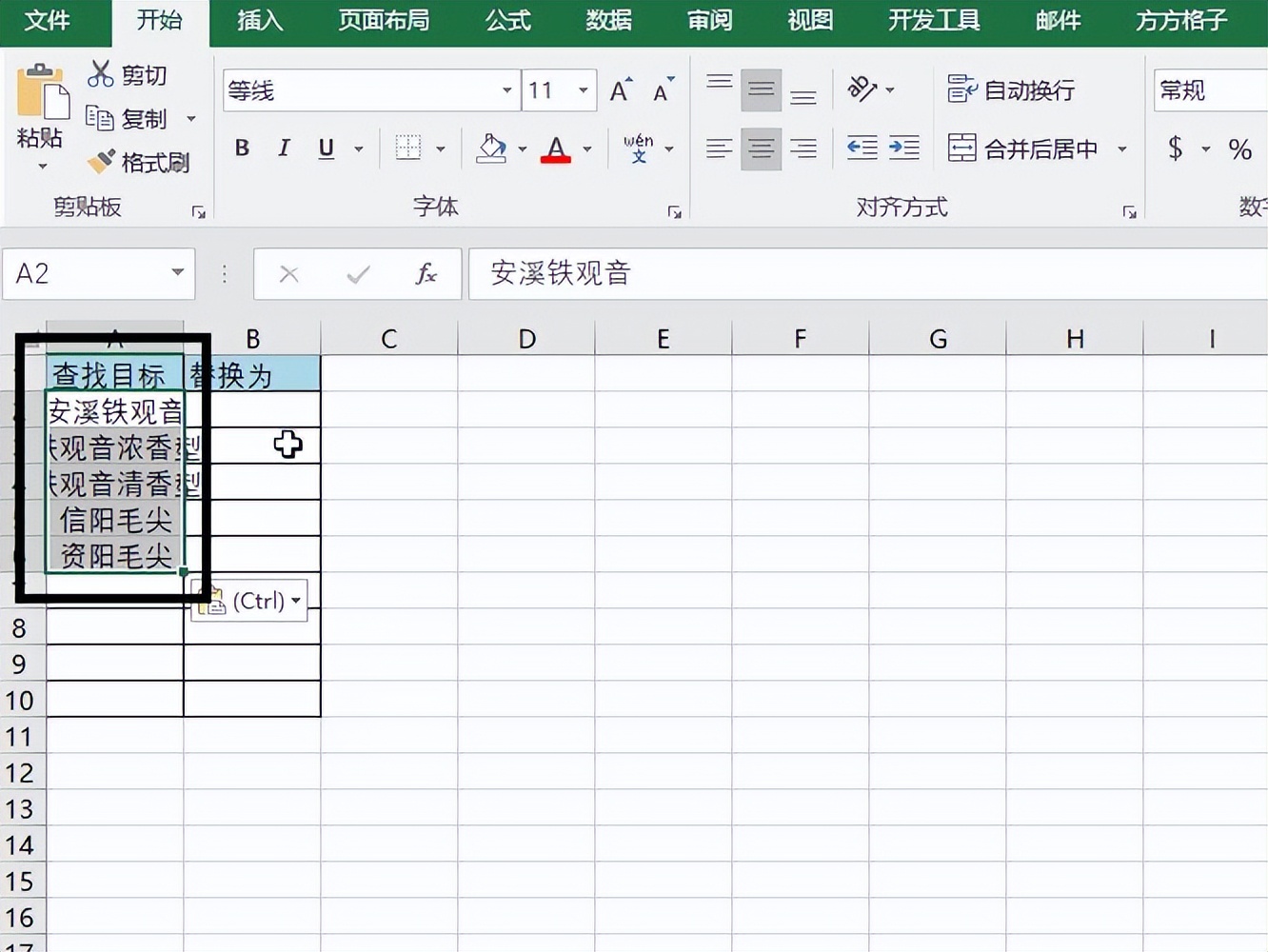Select the Copy (复制) icon
1268x952 pixels.
[x=101, y=118]
